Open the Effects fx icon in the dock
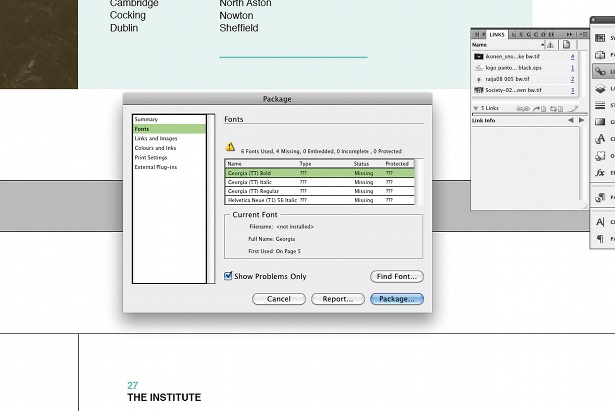Viewport: 615px width, 411px height. (x=600, y=173)
